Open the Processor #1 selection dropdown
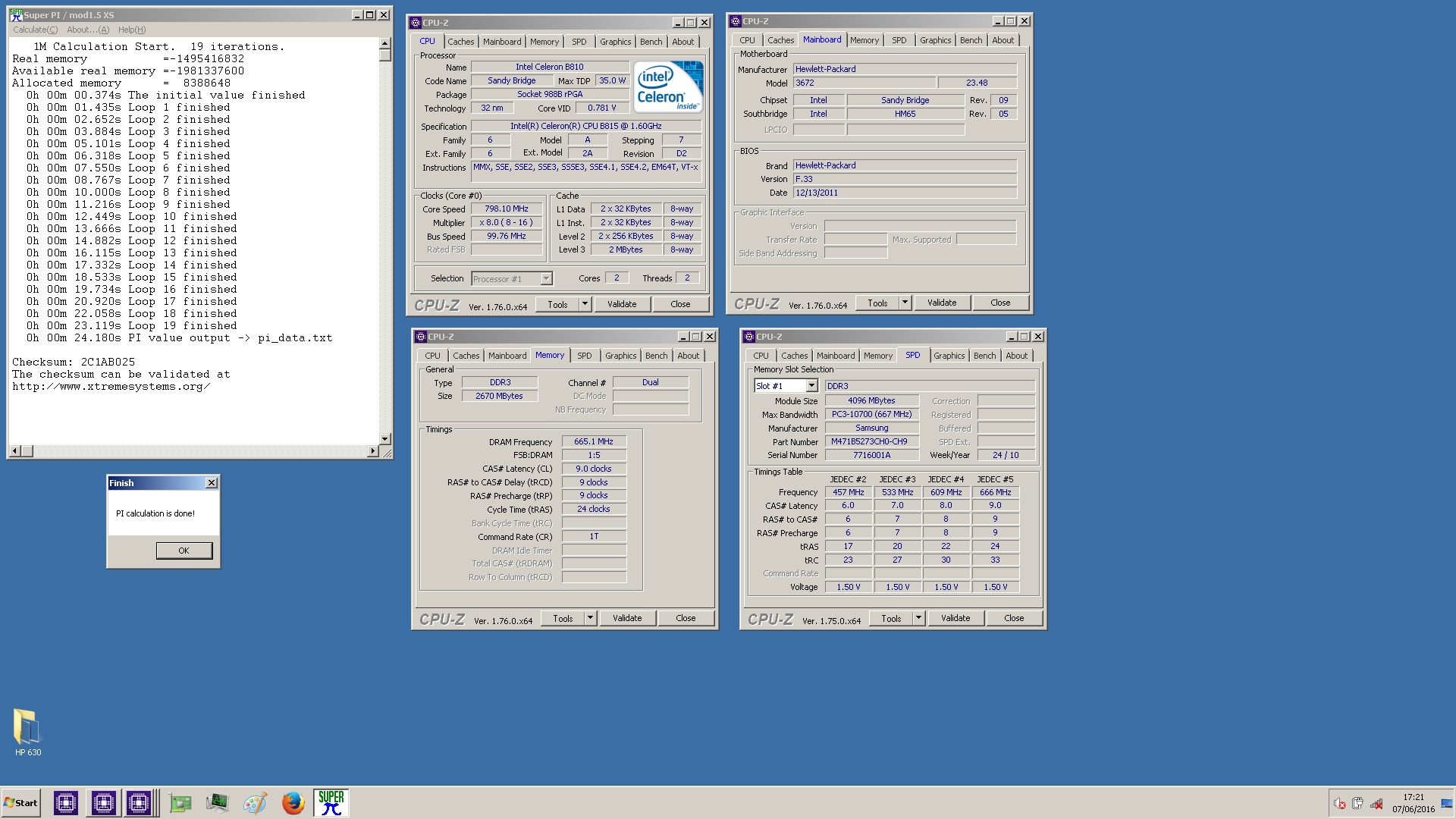The width and height of the screenshot is (1456, 819). click(546, 279)
